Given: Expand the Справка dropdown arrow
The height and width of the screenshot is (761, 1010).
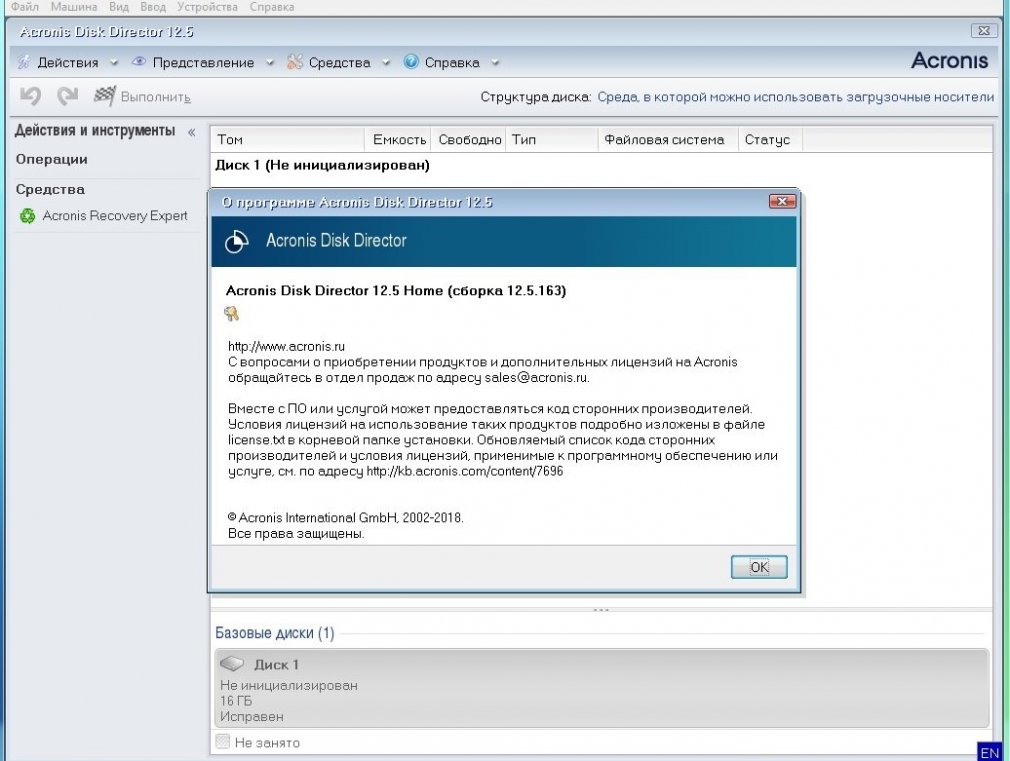Looking at the screenshot, I should pyautogui.click(x=495, y=63).
